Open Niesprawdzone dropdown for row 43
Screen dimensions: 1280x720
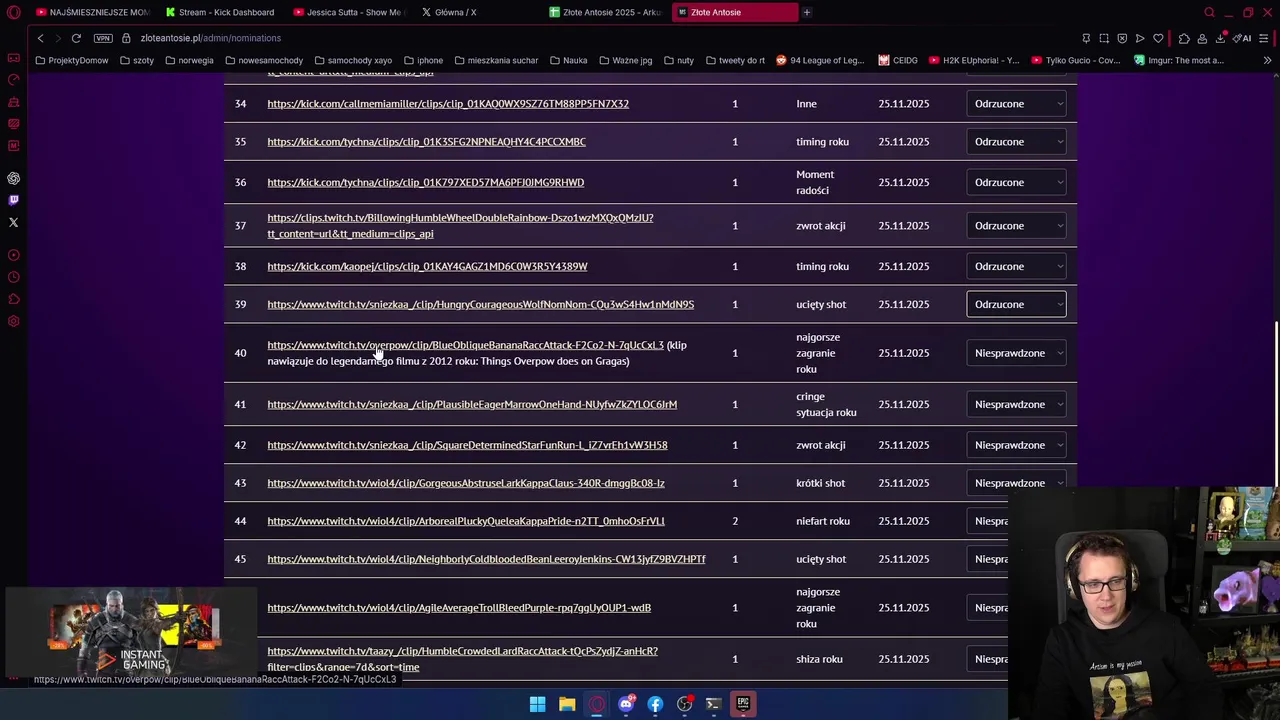(x=1016, y=483)
